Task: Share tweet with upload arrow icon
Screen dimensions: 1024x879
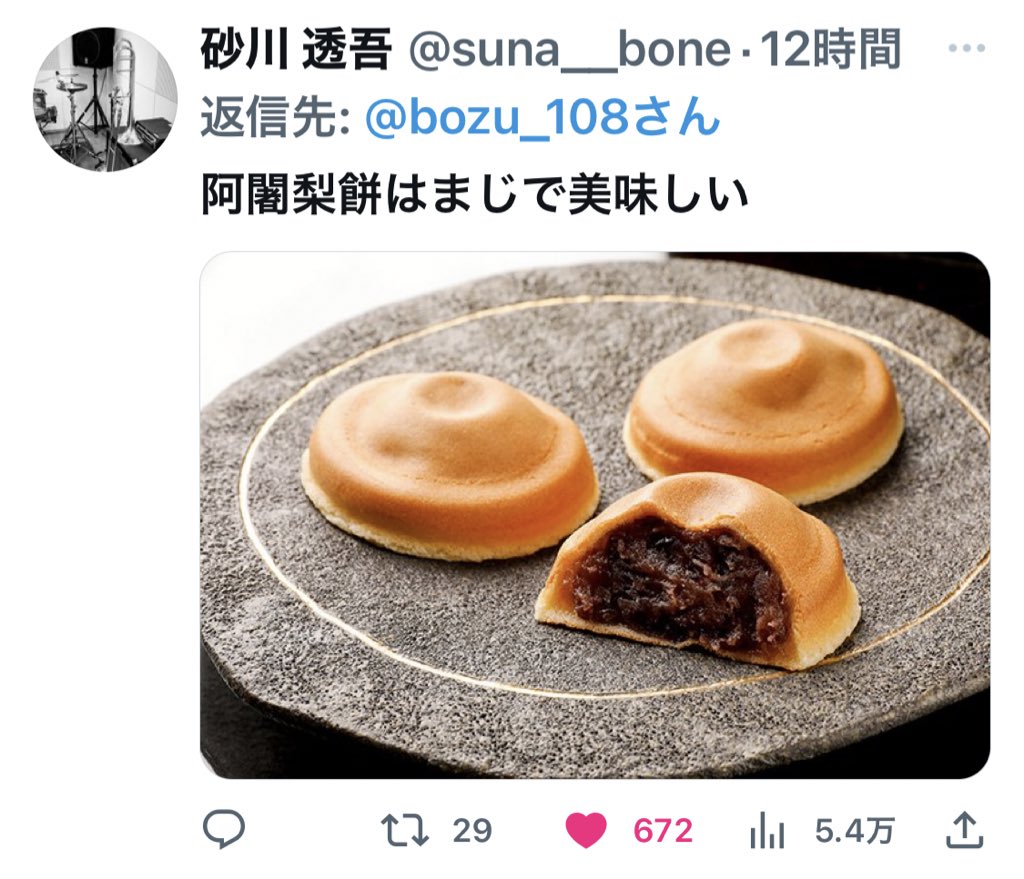Action: point(965,830)
